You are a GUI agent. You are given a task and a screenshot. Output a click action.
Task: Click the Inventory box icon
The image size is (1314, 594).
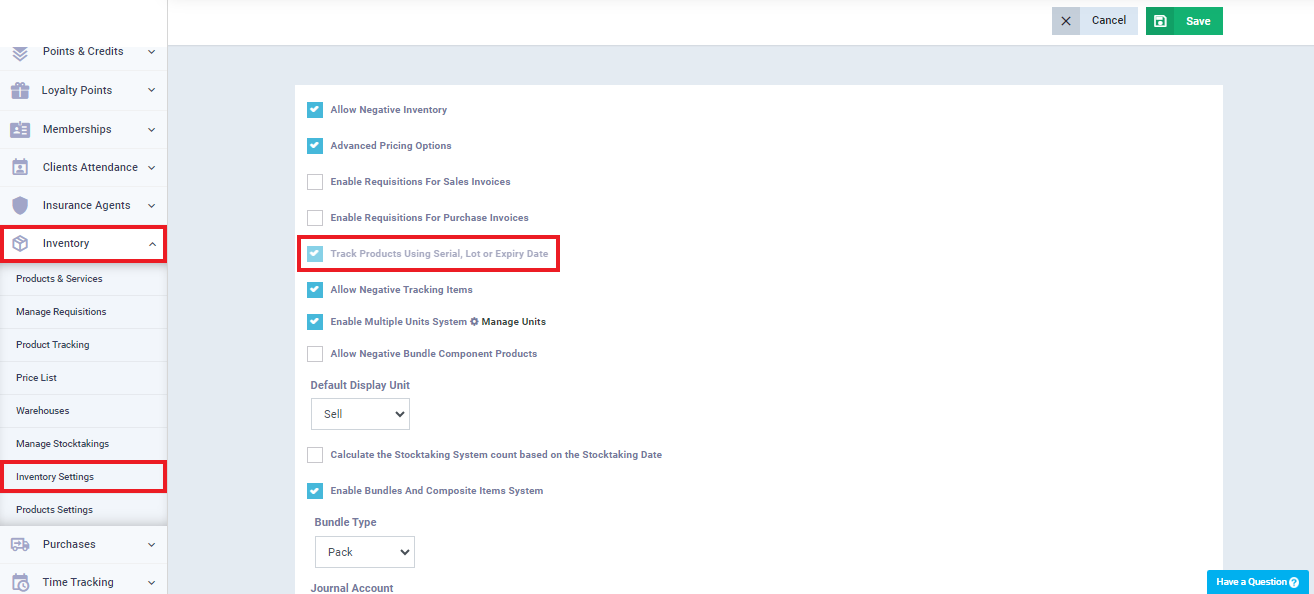[x=20, y=243]
